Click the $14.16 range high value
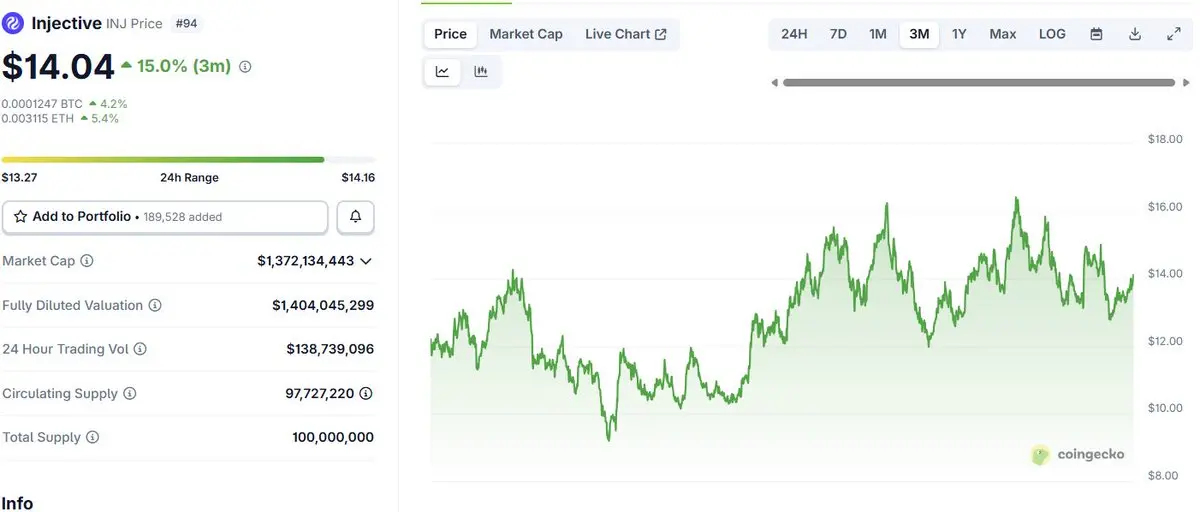 [358, 178]
